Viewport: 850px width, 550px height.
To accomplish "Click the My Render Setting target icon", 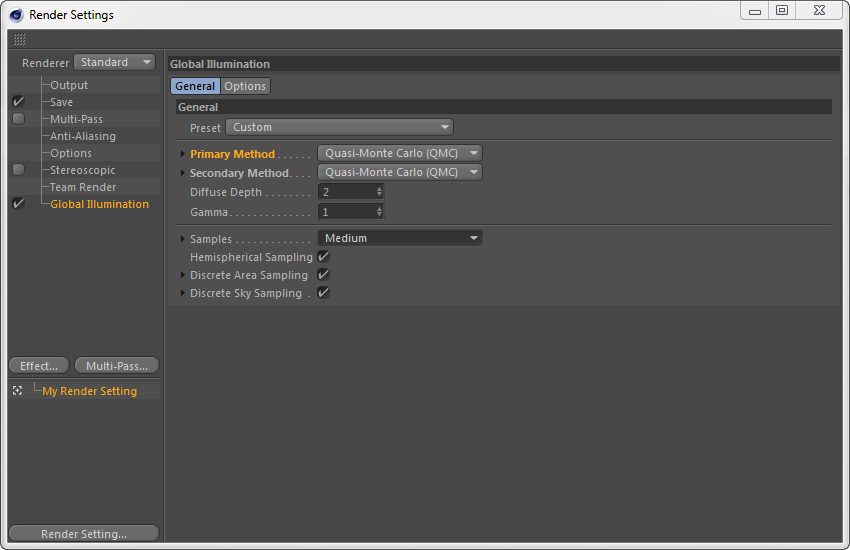I will pos(18,391).
